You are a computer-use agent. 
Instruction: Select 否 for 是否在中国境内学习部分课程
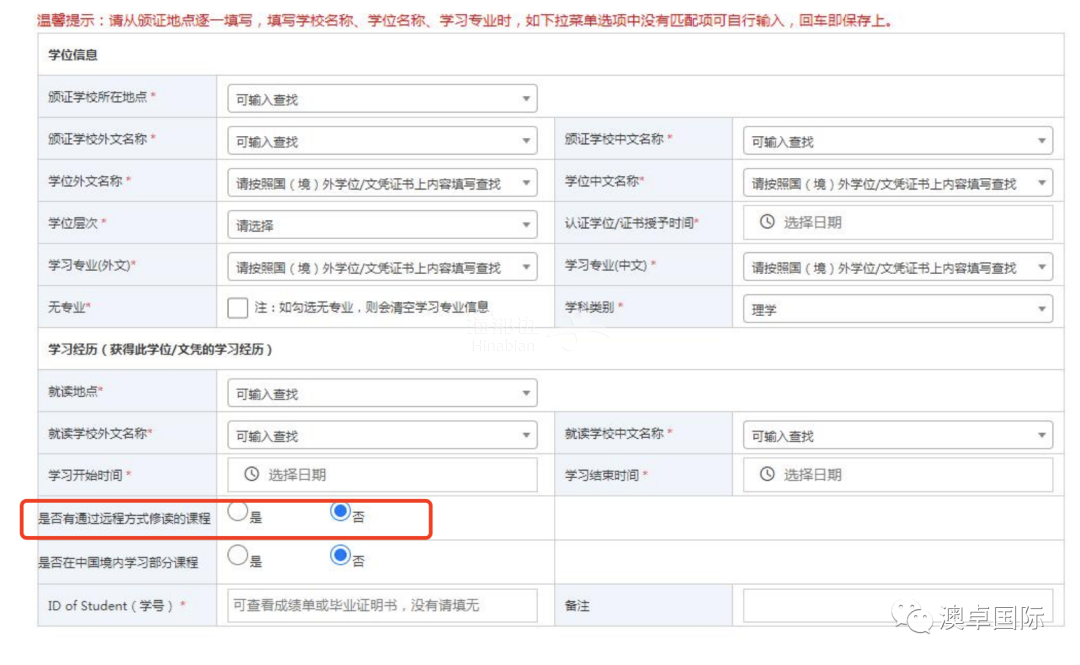(340, 555)
